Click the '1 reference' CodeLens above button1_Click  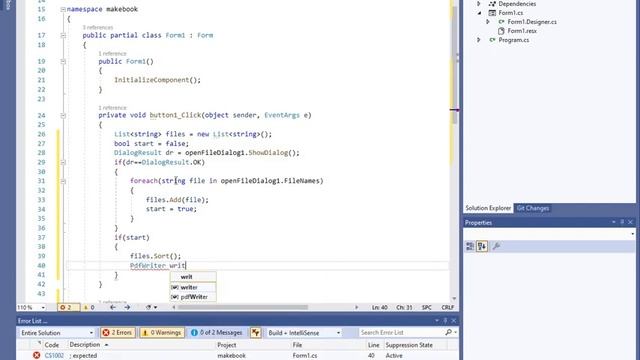(x=112, y=108)
